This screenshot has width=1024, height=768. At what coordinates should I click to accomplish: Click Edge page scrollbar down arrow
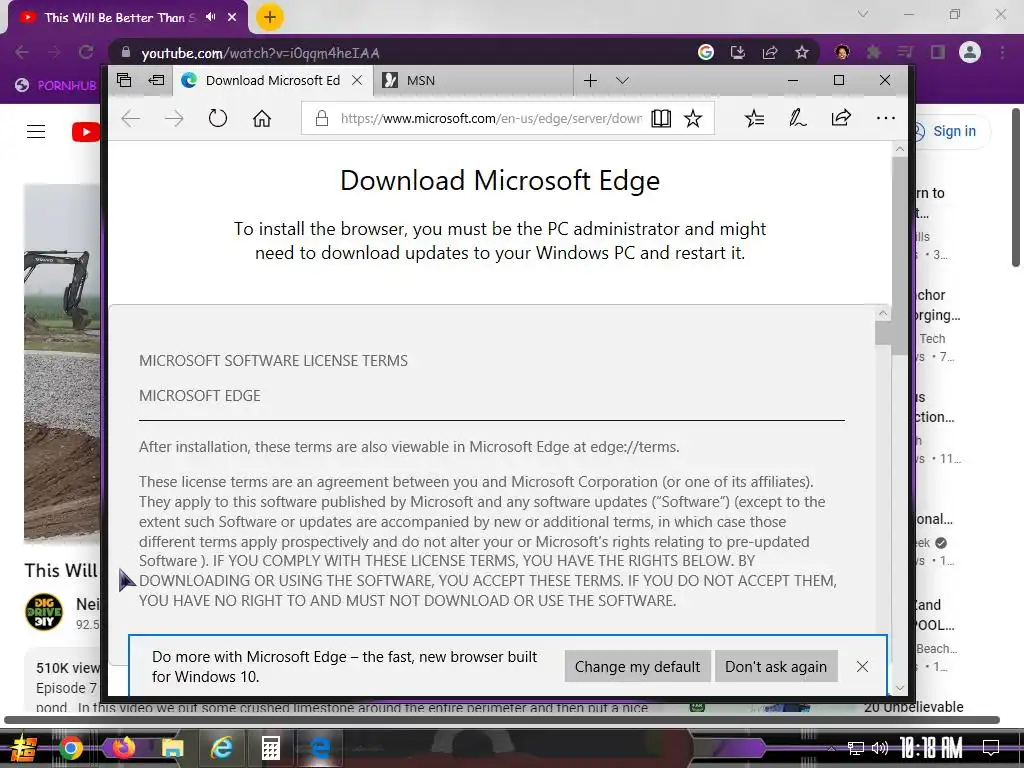[900, 688]
